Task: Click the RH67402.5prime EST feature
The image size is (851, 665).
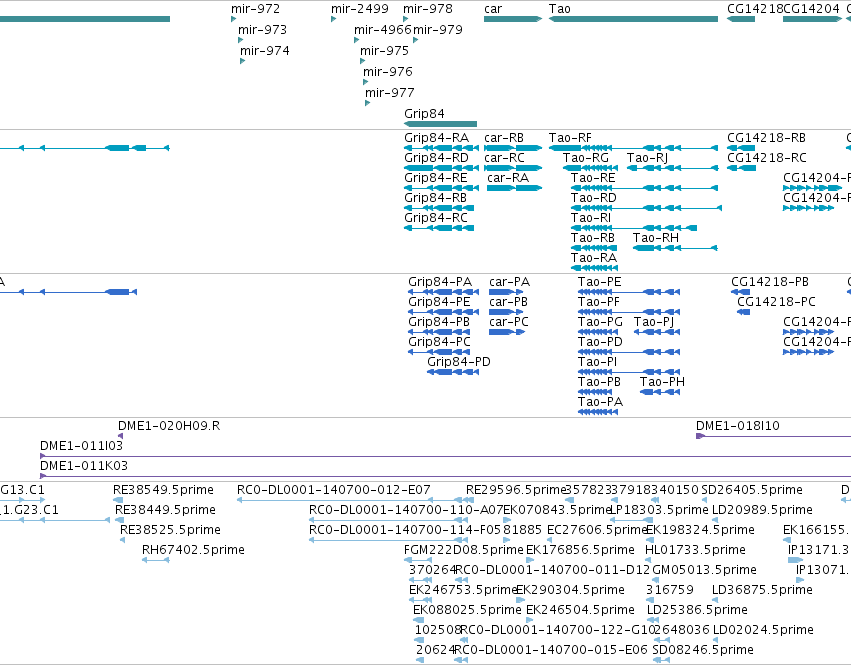Action: (156, 560)
